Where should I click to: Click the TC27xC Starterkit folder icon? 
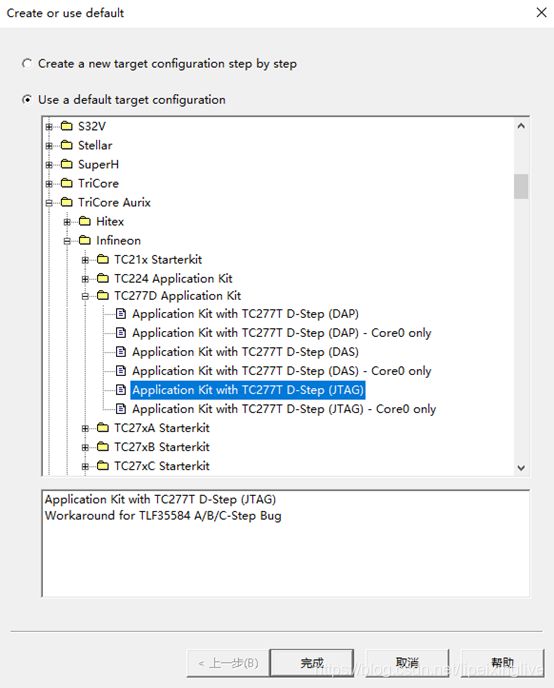pyautogui.click(x=103, y=466)
